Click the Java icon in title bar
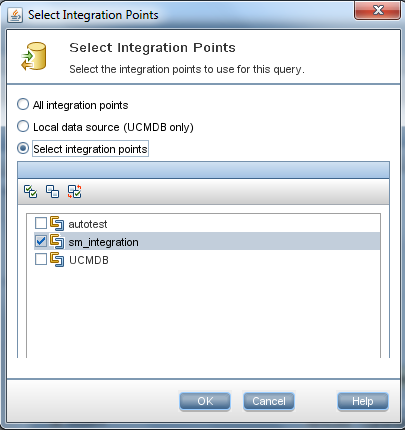This screenshot has height=430, width=405. [15, 15]
